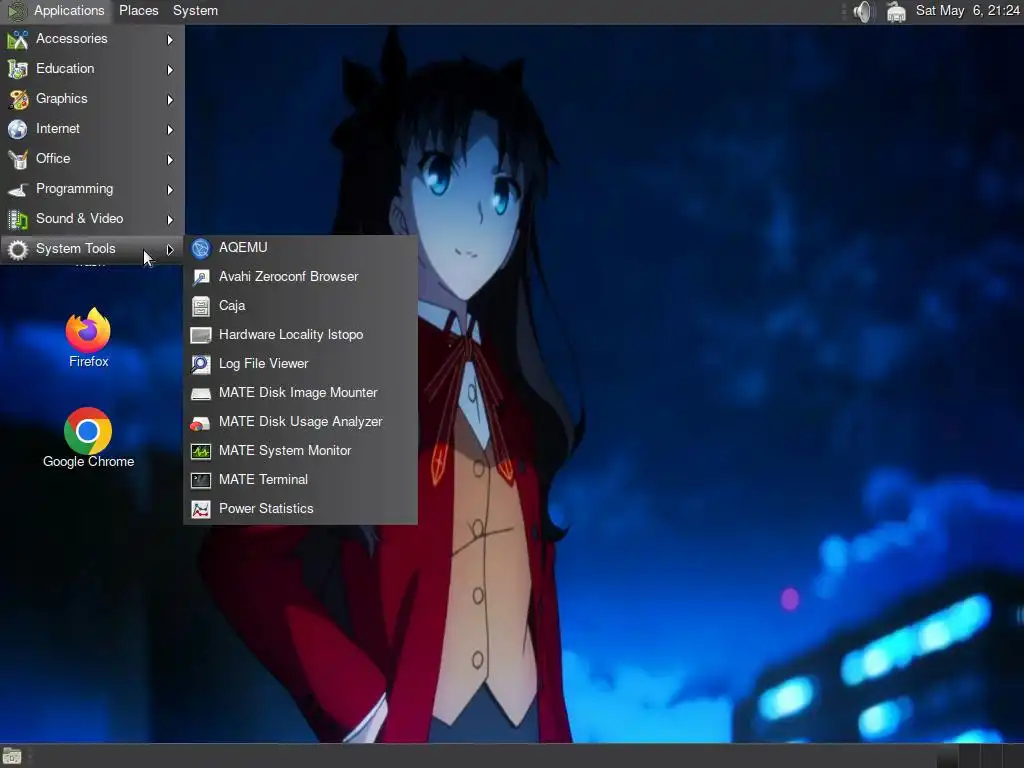Click the MATE Disk Usage Analyzer icon
The image size is (1024, 768).
tap(201, 423)
